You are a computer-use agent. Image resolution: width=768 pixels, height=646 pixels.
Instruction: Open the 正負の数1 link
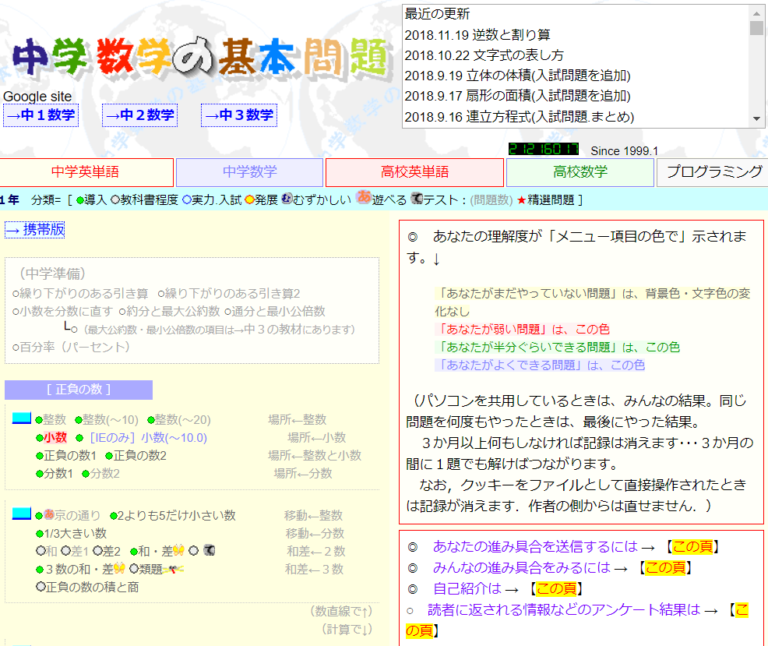tap(70, 455)
